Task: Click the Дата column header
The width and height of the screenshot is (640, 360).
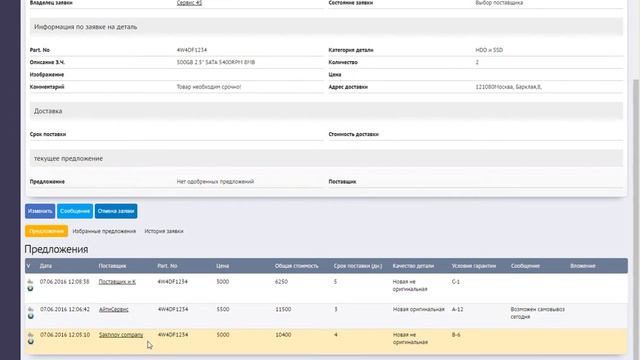Action: [46, 266]
